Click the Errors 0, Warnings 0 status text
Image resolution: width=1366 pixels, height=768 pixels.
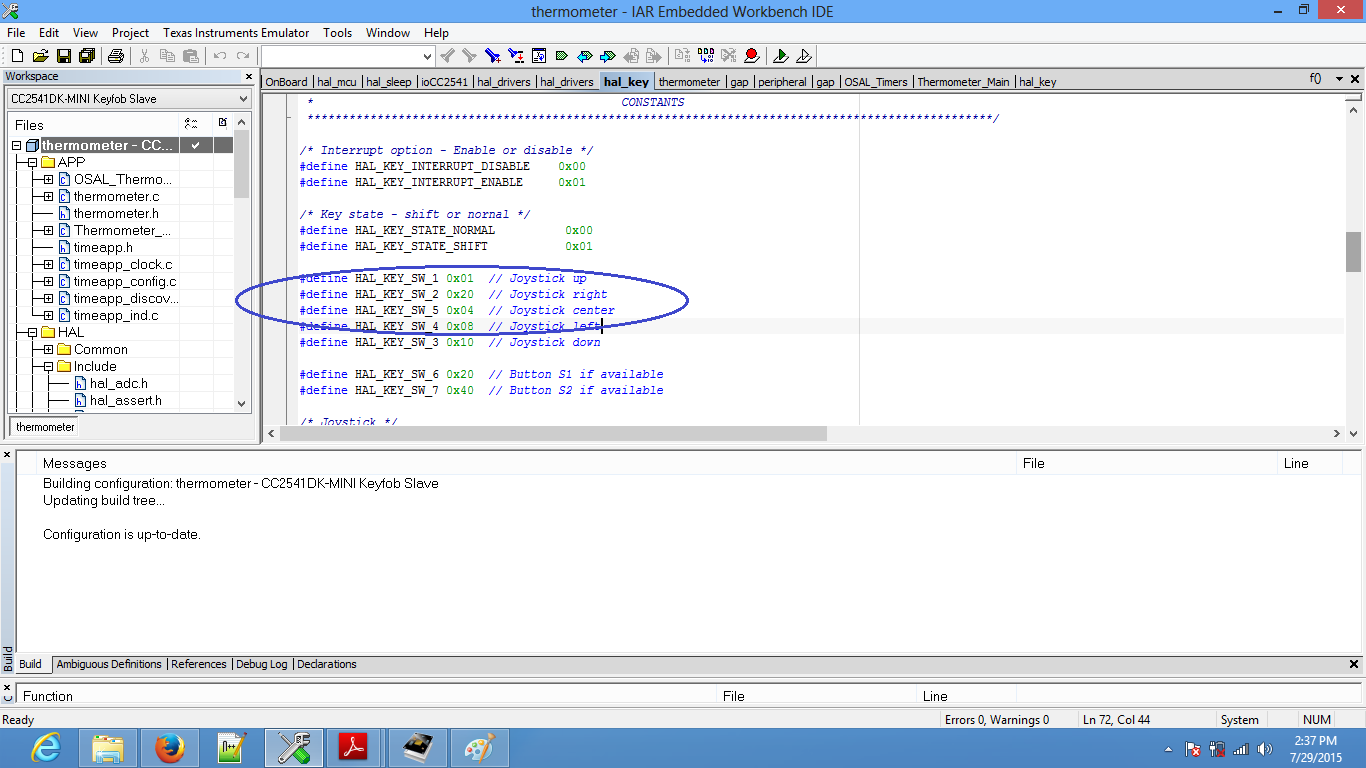tap(997, 720)
